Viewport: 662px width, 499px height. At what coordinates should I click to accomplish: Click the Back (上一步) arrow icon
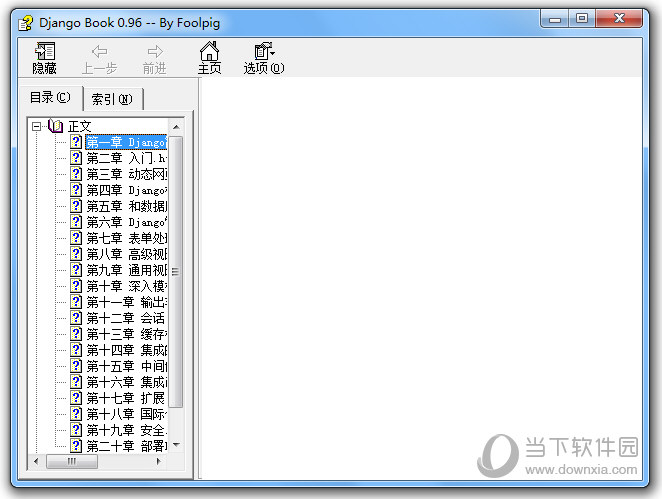click(99, 52)
